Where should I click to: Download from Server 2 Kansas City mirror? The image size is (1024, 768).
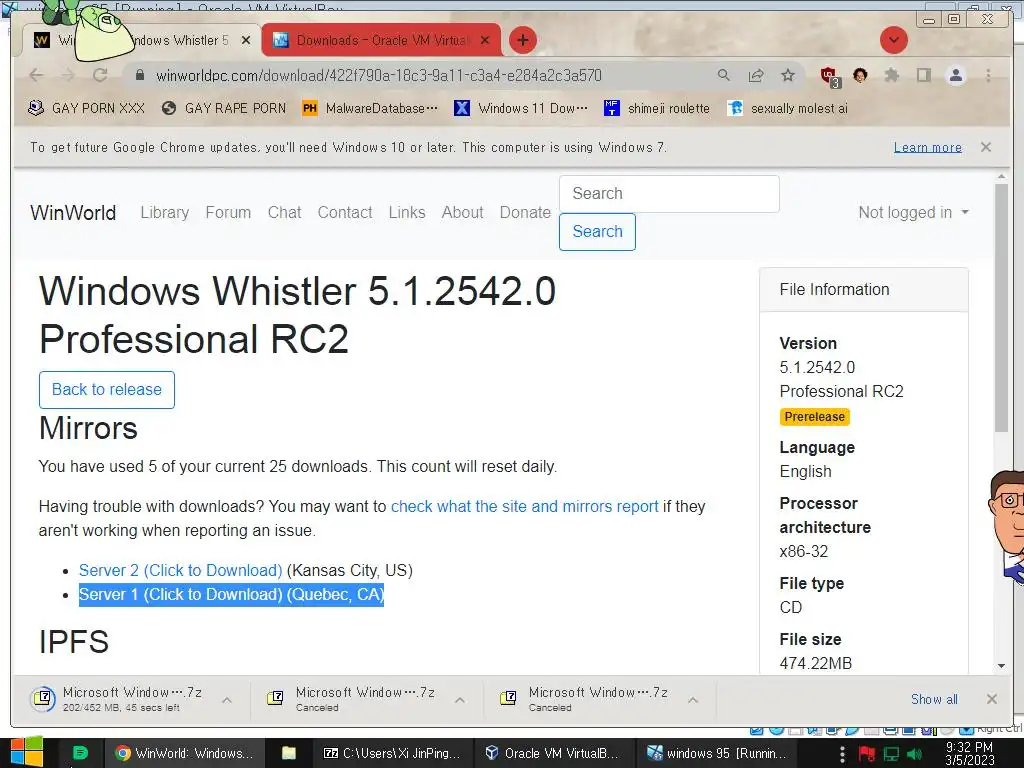(180, 570)
